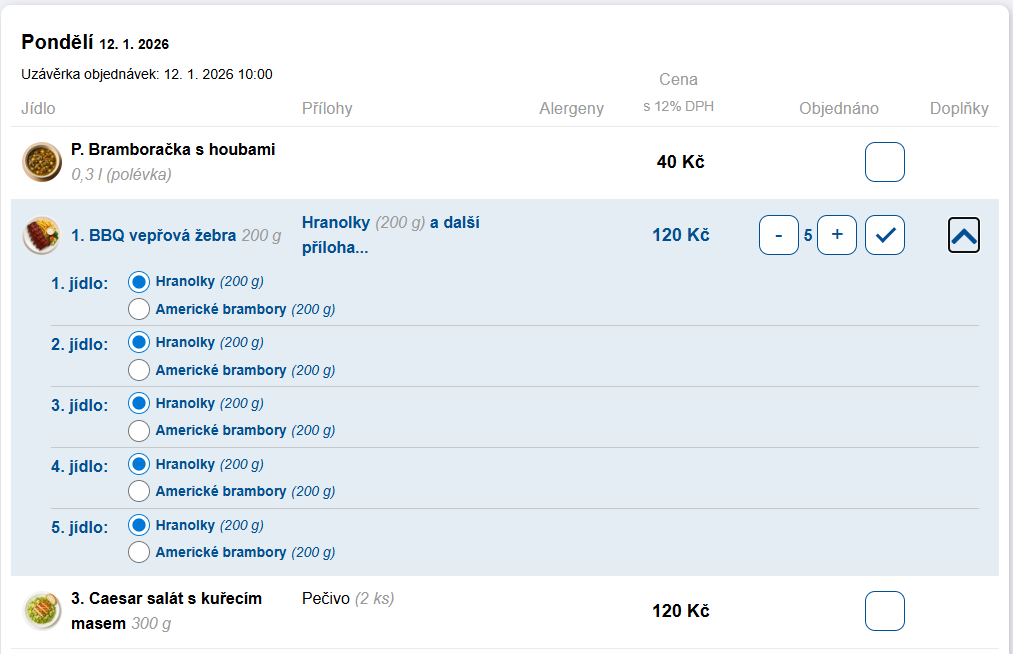1013x654 pixels.
Task: Click the Hranolky a další příloha link
Action: point(390,235)
